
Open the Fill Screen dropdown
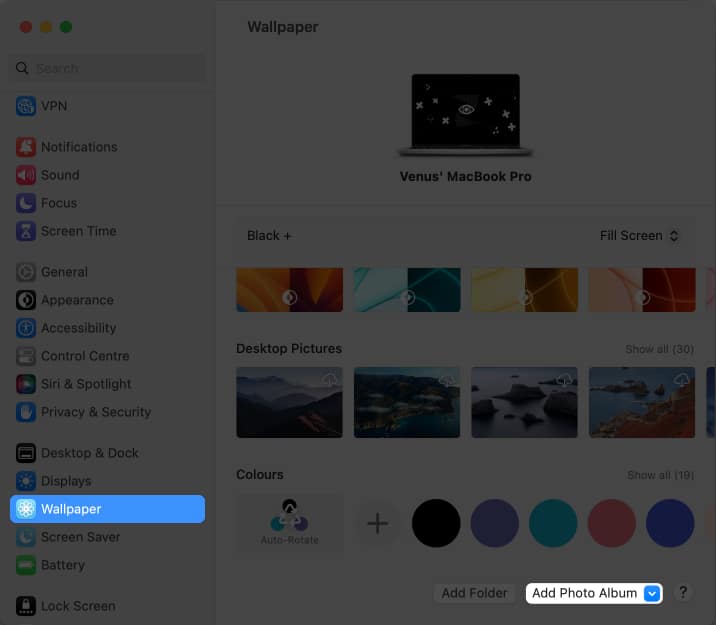pyautogui.click(x=639, y=236)
